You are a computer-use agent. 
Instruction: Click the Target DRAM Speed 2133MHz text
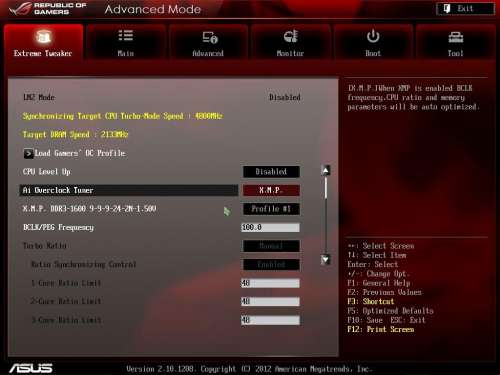(75, 135)
